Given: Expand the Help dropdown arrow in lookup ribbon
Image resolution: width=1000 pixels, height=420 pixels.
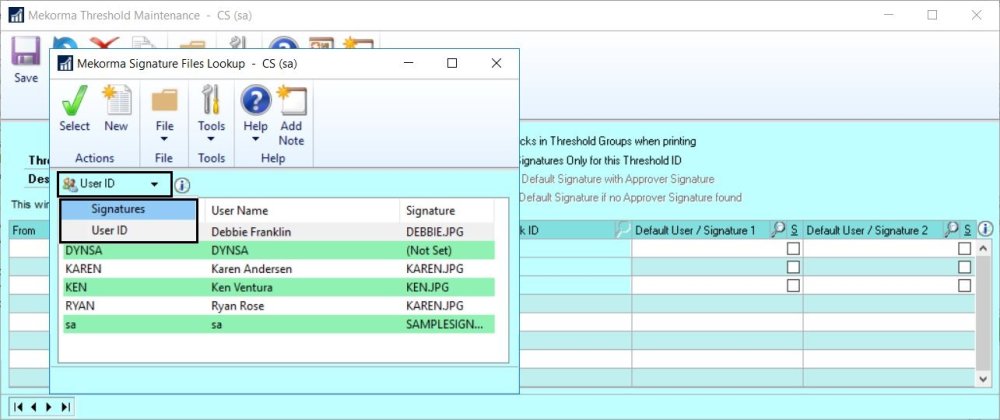Looking at the screenshot, I should [255, 139].
